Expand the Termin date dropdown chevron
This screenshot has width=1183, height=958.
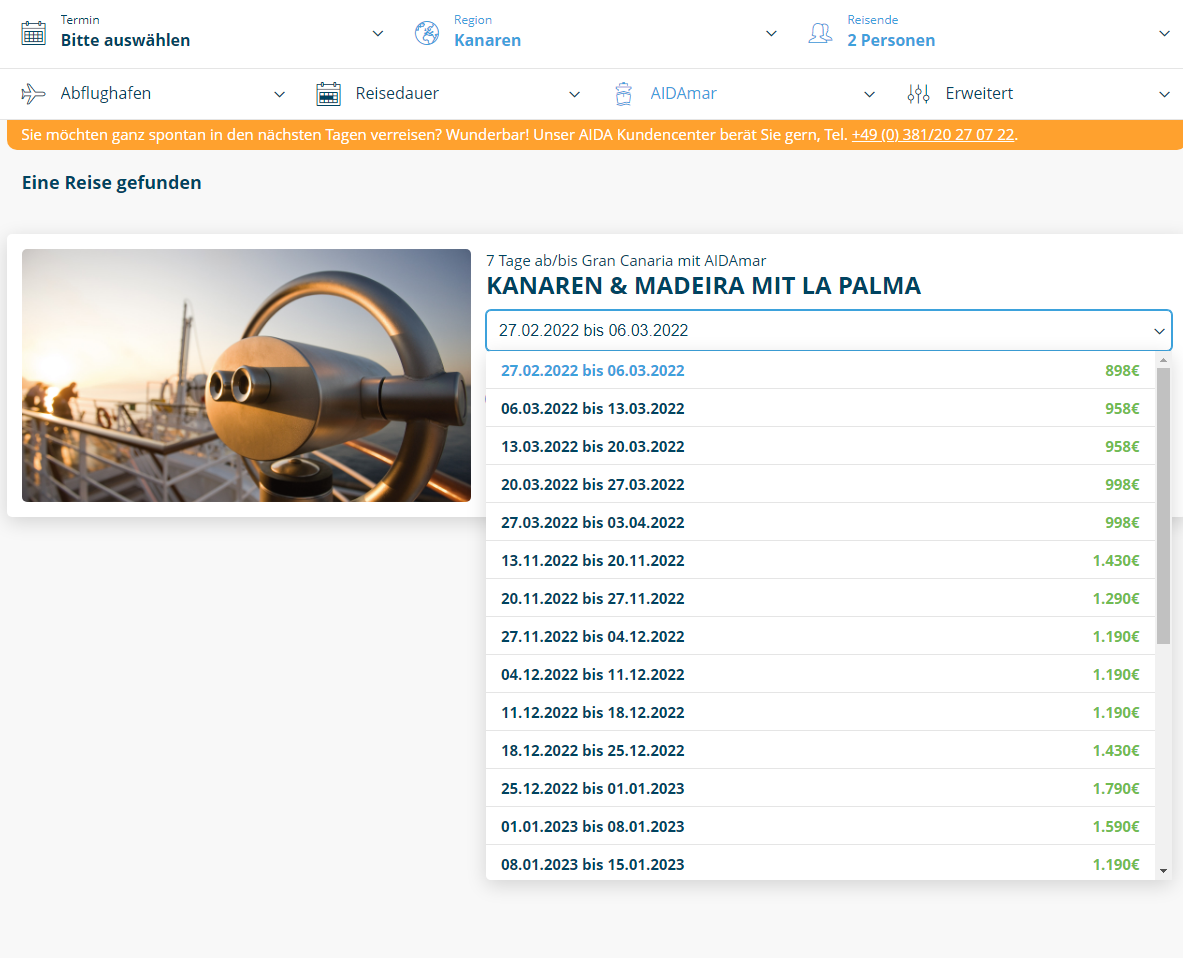click(x=378, y=33)
